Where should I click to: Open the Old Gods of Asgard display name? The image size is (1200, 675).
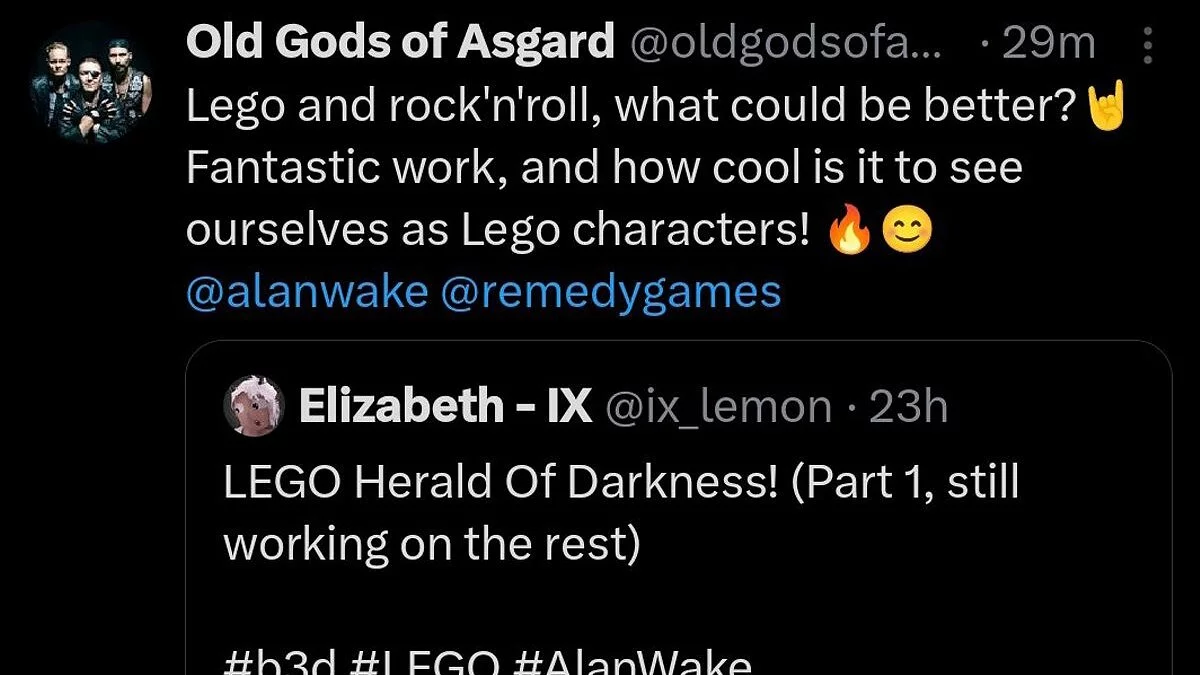(x=400, y=43)
